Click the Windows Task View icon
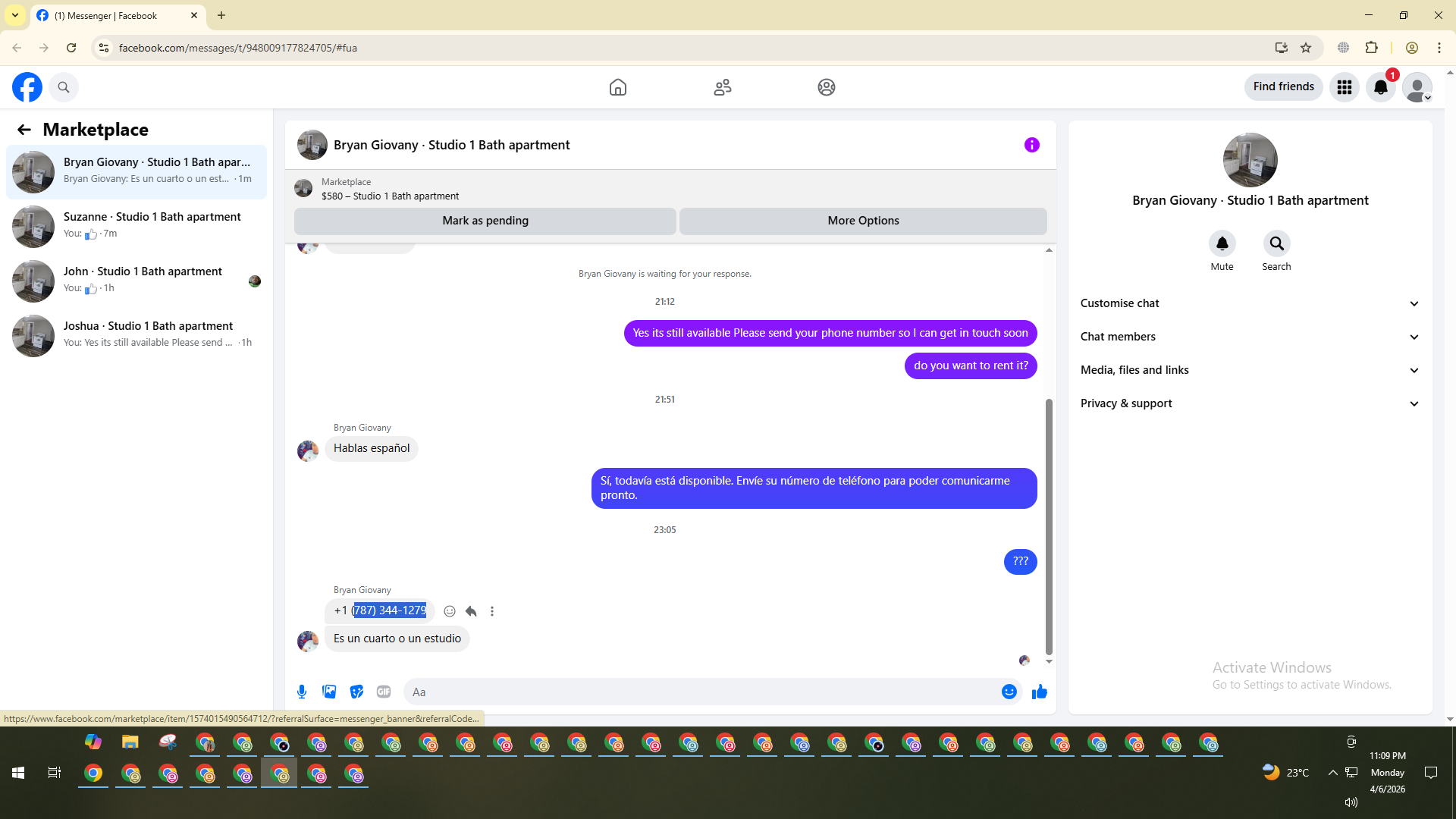1456x819 pixels. pyautogui.click(x=55, y=773)
